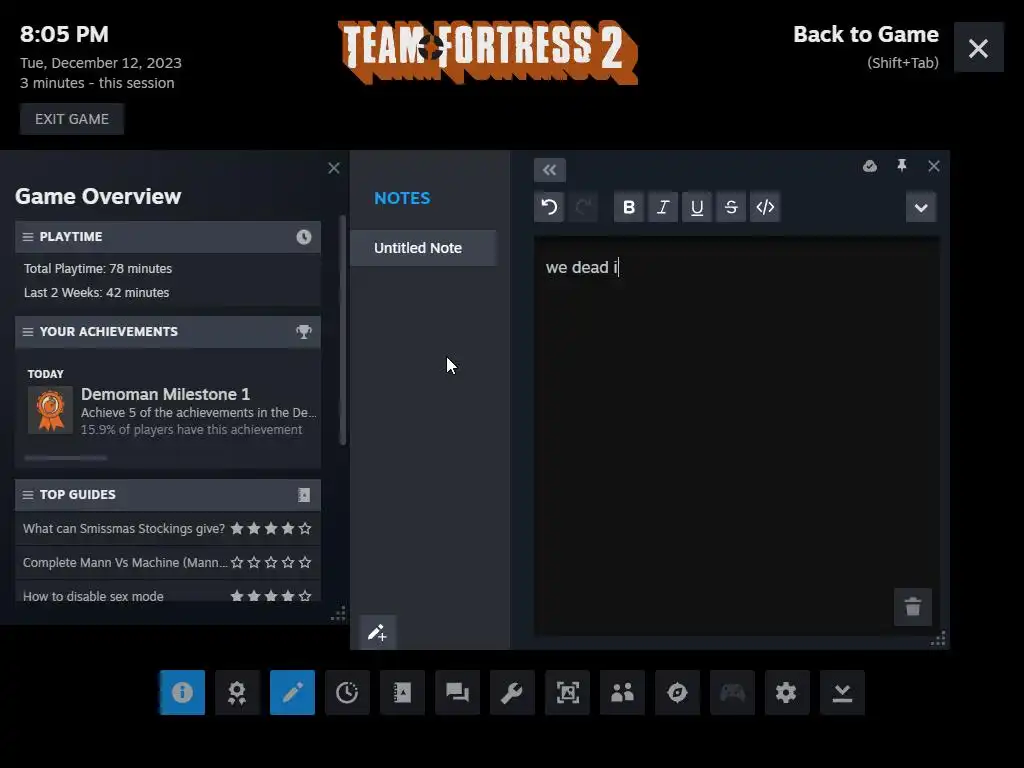Viewport: 1024px width, 768px height.
Task: Collapse notes list with double chevron
Action: [549, 170]
